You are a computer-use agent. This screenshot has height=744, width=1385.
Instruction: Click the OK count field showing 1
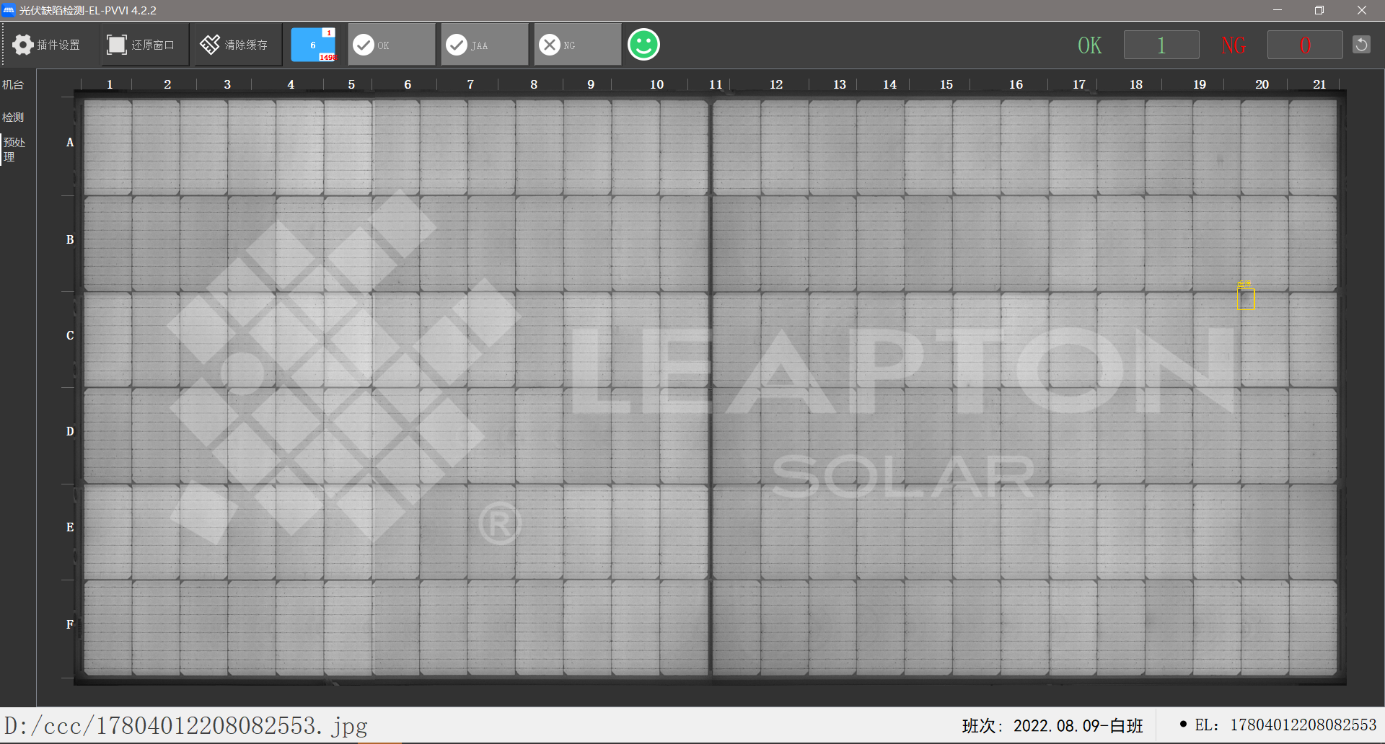point(1161,45)
